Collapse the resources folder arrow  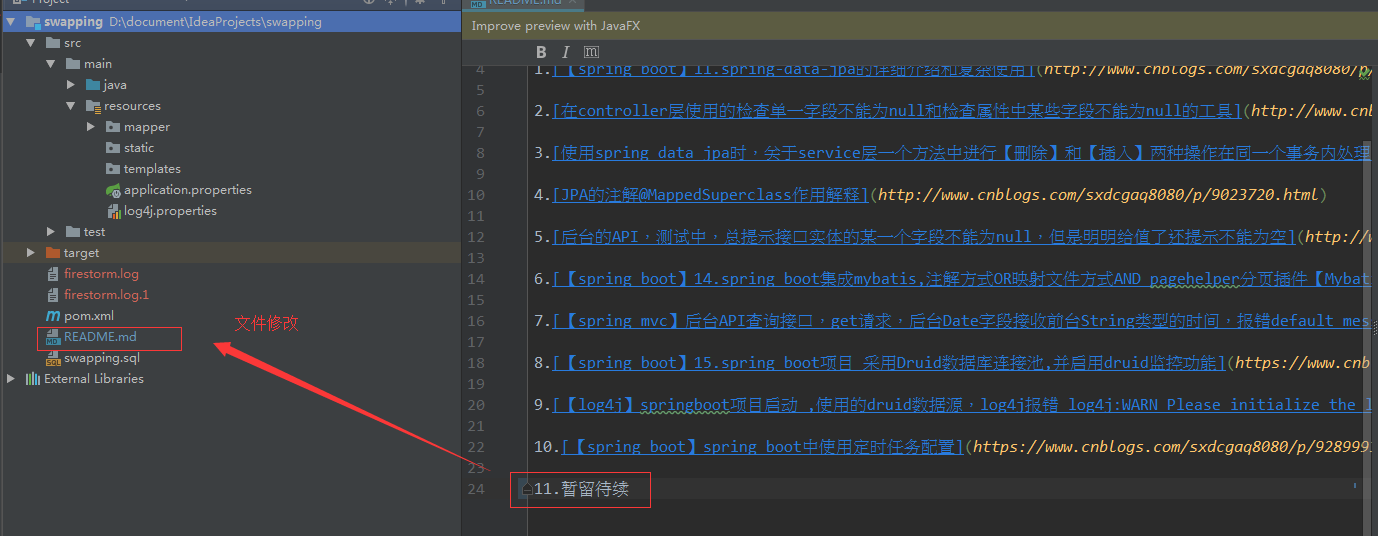click(x=71, y=106)
